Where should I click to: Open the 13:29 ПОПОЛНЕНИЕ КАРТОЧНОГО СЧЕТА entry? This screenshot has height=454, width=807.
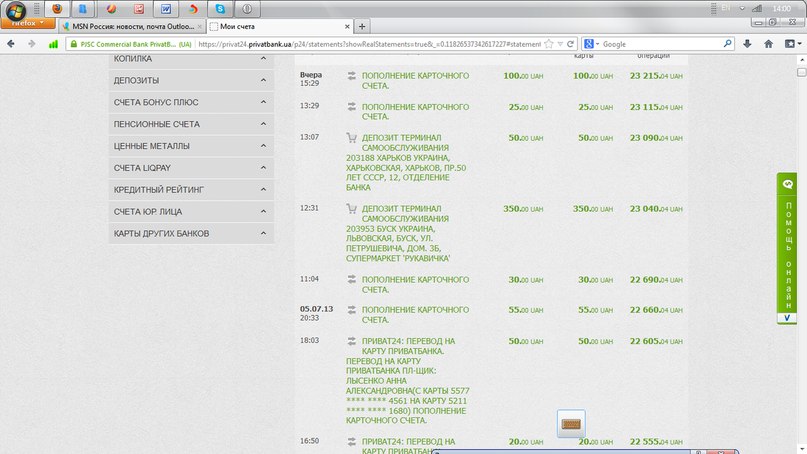(x=415, y=112)
